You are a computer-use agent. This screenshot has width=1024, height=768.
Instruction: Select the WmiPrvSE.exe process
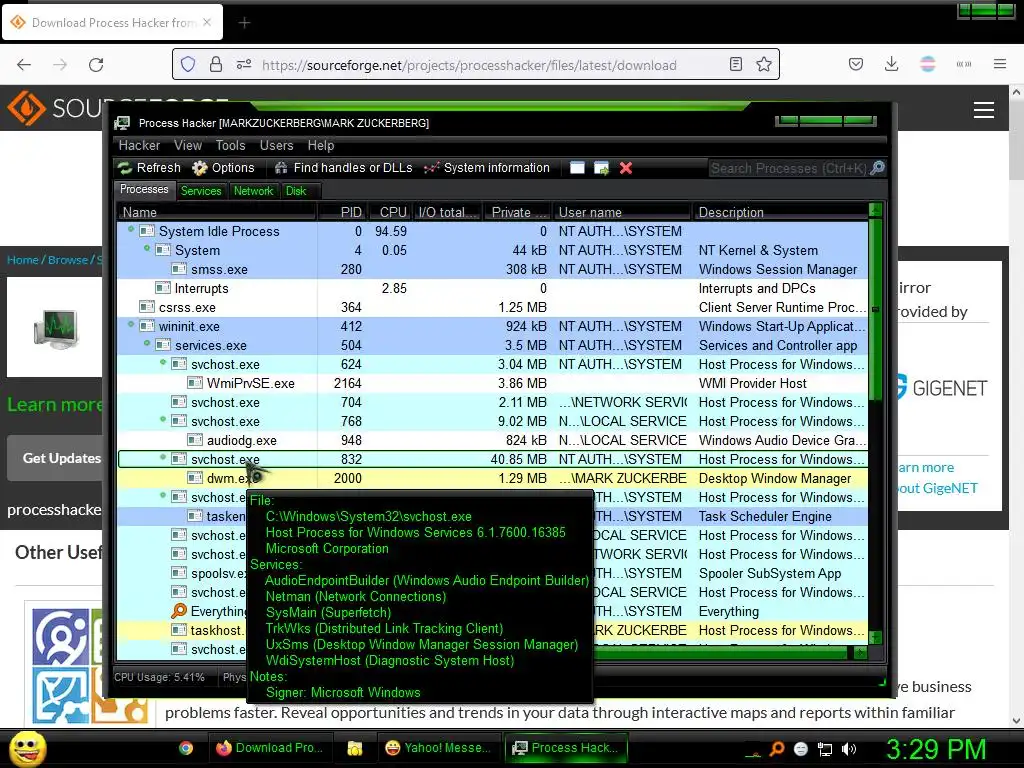click(x=492, y=383)
